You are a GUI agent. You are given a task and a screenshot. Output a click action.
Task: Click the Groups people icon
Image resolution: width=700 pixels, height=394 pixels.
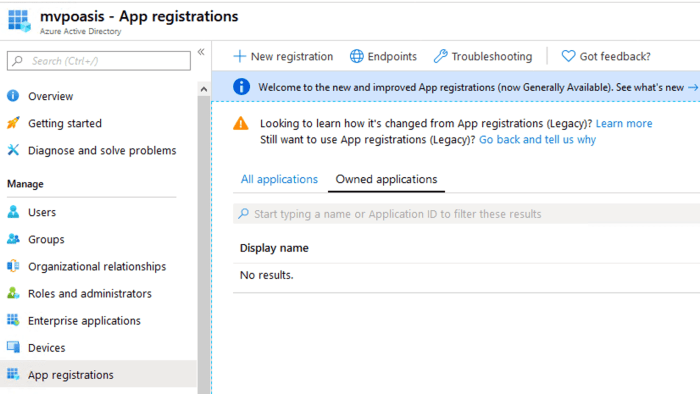click(13, 239)
